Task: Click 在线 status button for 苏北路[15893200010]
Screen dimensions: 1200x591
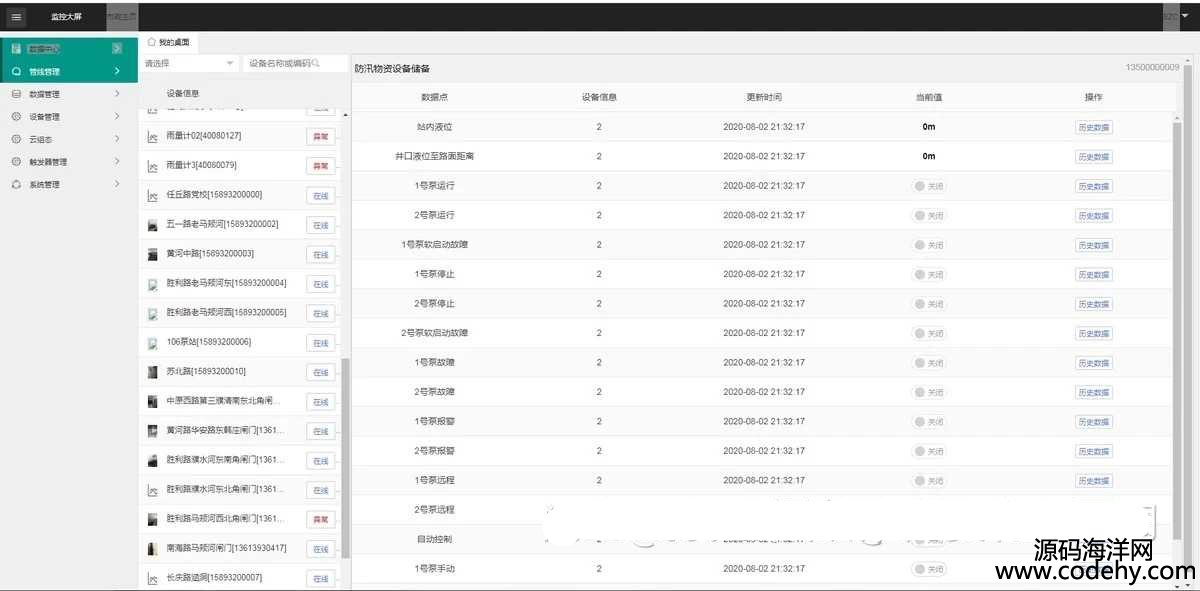Action: click(320, 373)
